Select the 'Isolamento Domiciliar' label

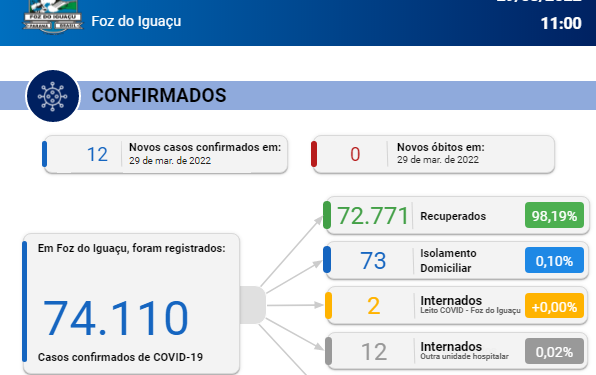click(448, 261)
